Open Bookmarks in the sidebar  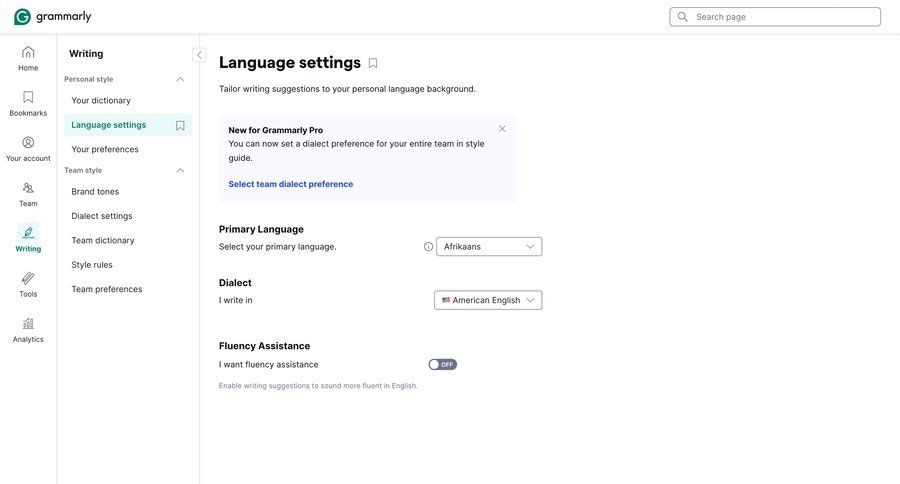(28, 103)
